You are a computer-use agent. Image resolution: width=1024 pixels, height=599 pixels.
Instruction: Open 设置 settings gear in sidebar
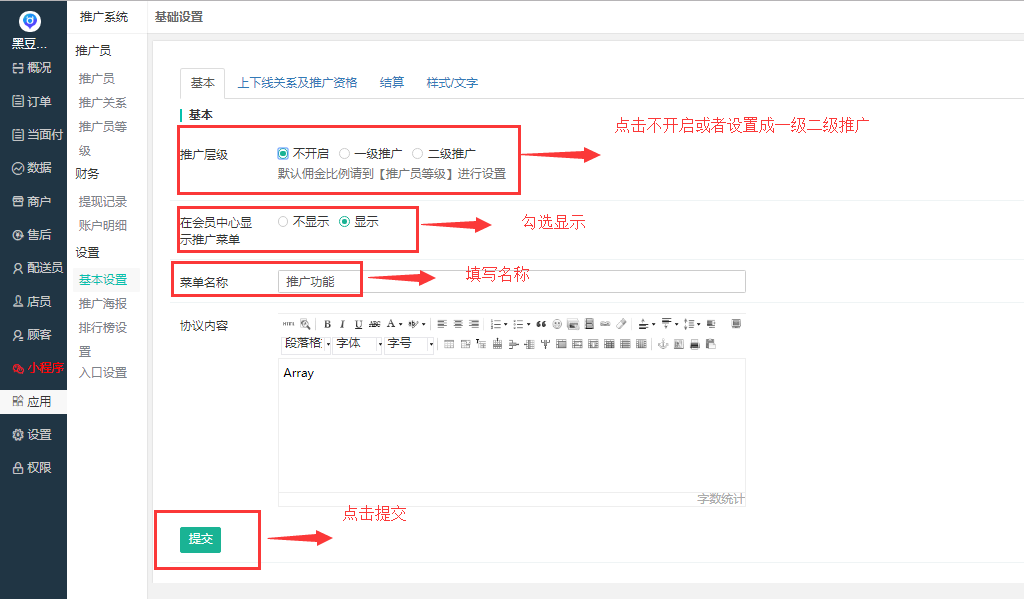click(31, 434)
